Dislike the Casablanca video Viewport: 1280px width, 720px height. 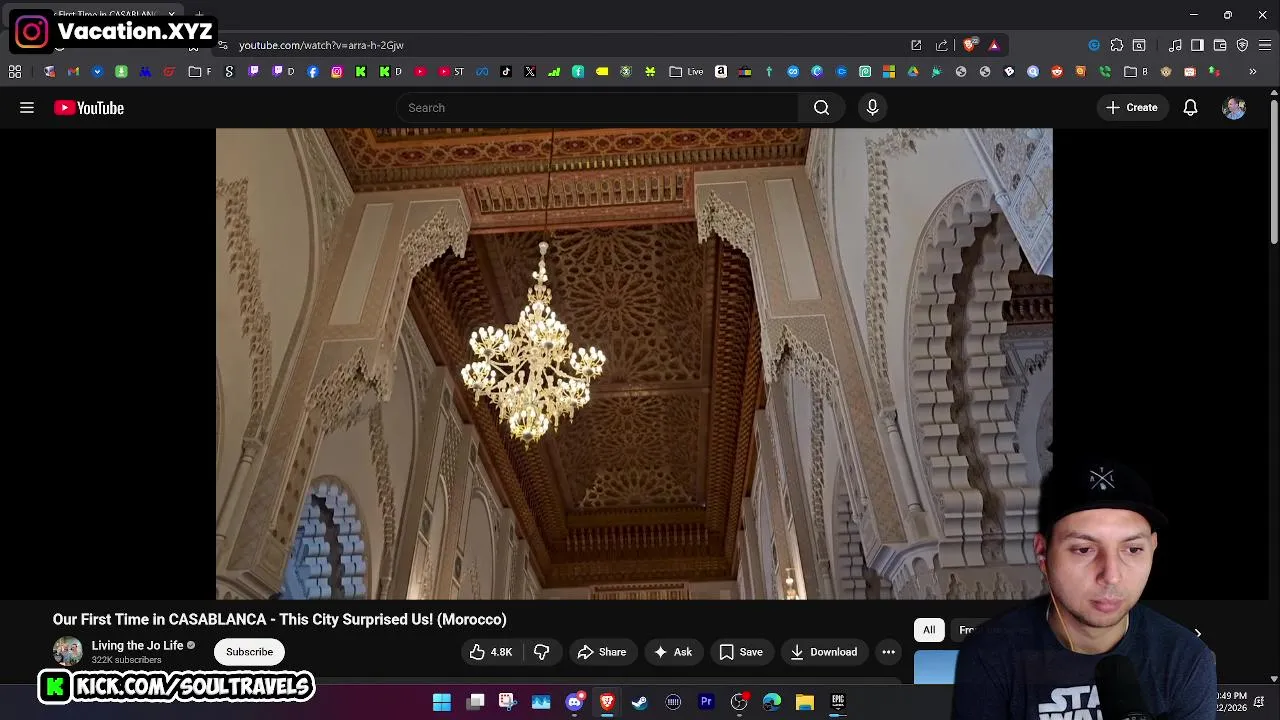[x=541, y=652]
